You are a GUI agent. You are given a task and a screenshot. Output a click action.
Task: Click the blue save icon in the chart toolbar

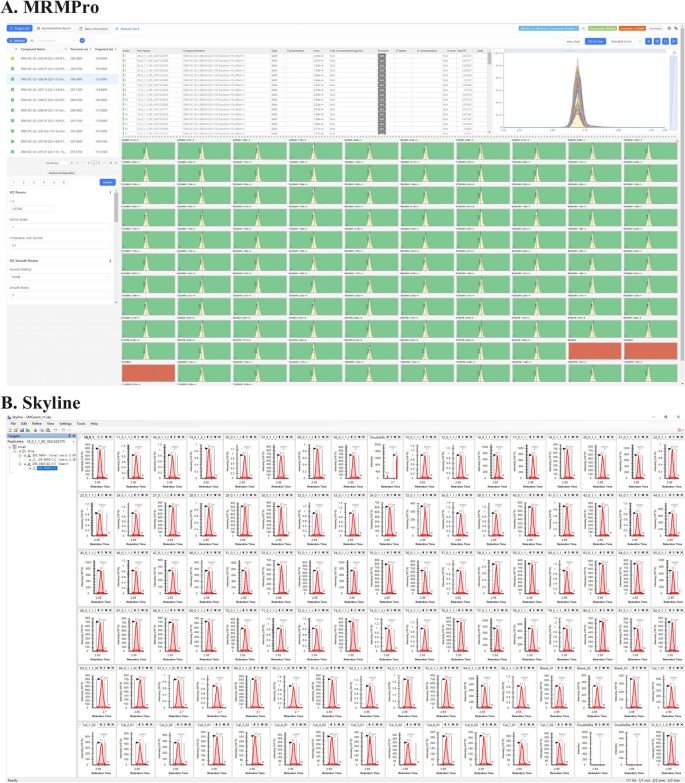click(657, 41)
